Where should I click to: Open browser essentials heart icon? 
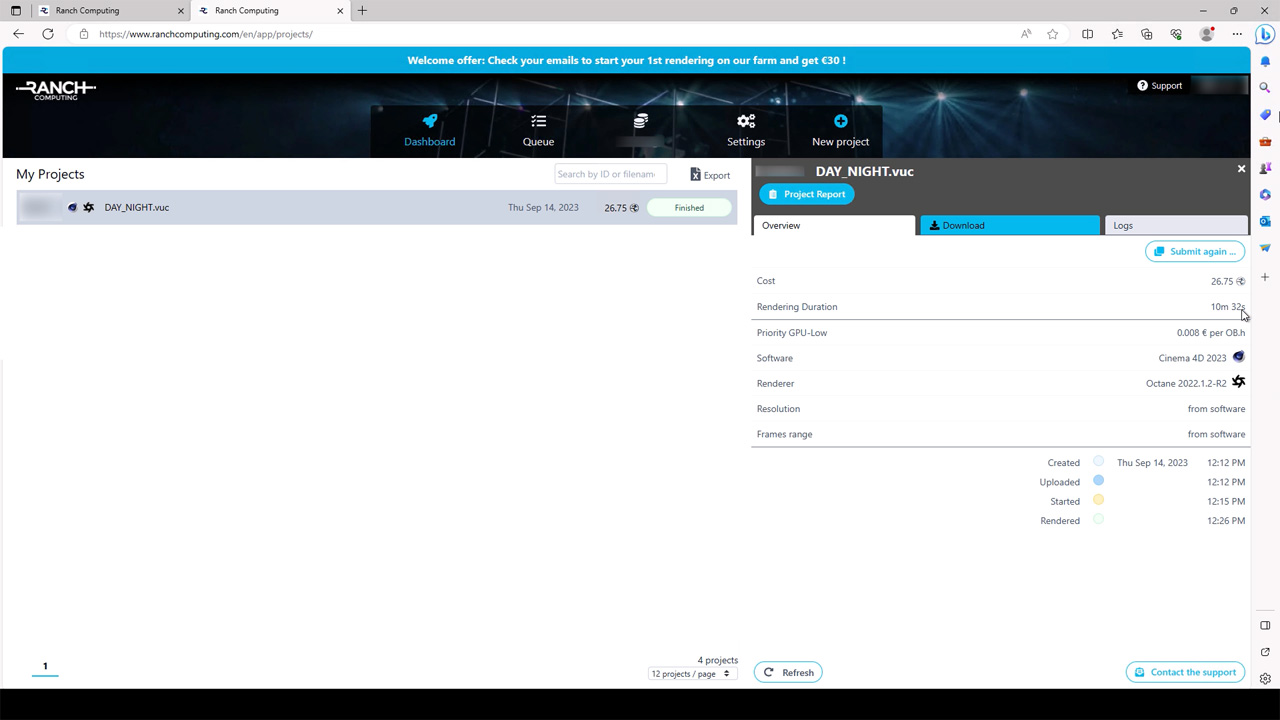(x=1176, y=34)
